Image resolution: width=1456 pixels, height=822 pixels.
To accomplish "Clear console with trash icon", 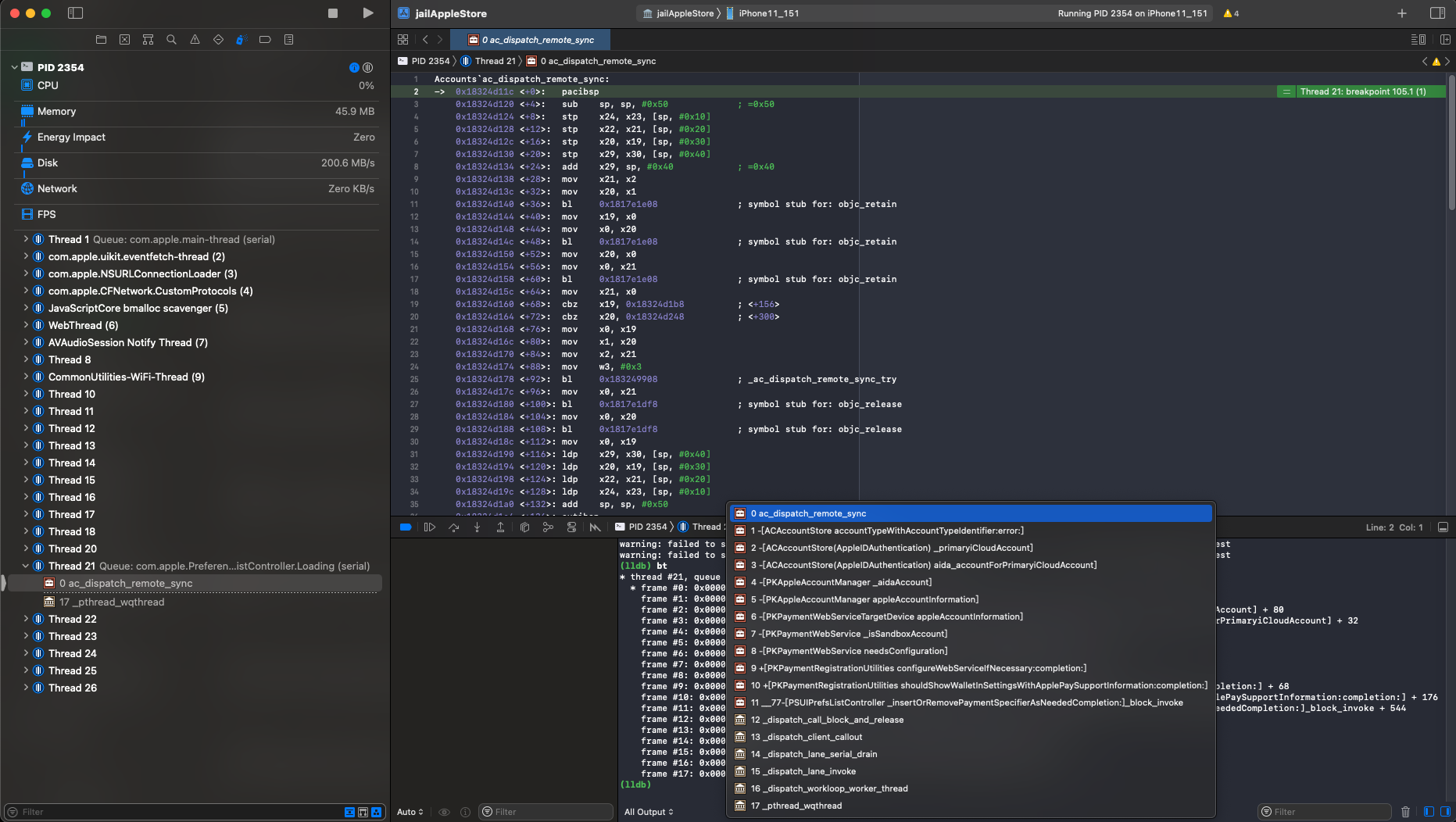I will pyautogui.click(x=1405, y=812).
